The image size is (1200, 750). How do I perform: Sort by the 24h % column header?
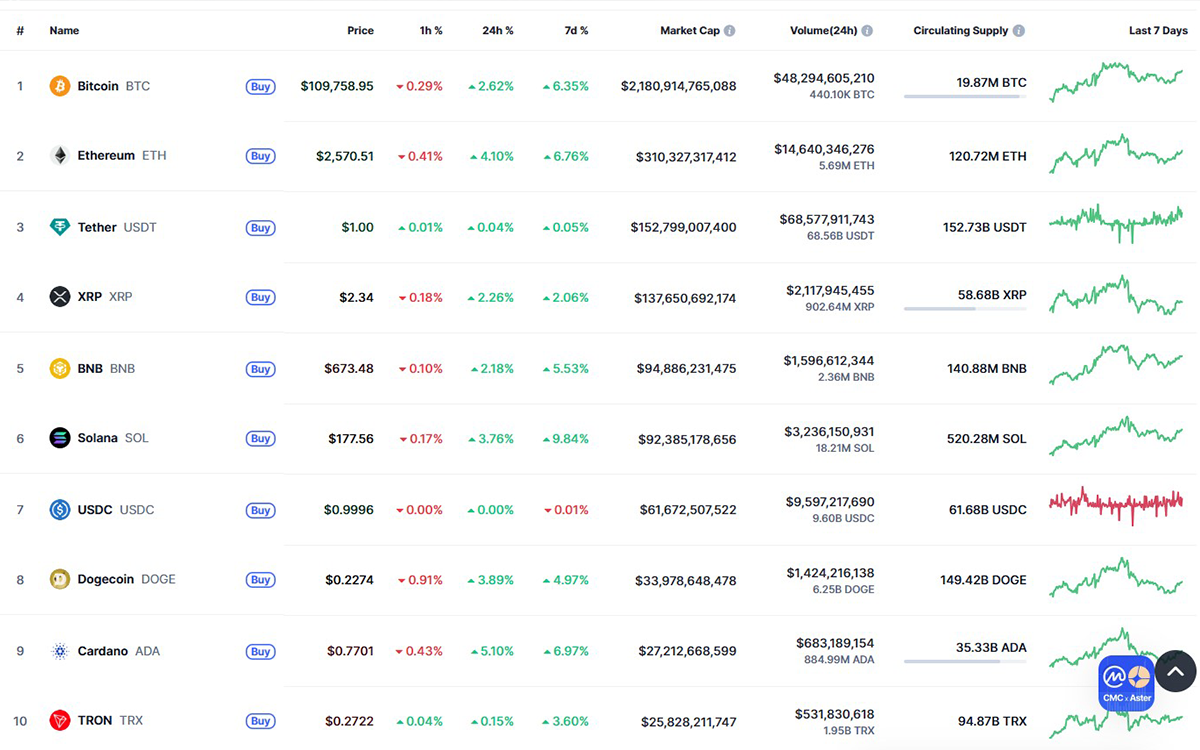click(498, 31)
